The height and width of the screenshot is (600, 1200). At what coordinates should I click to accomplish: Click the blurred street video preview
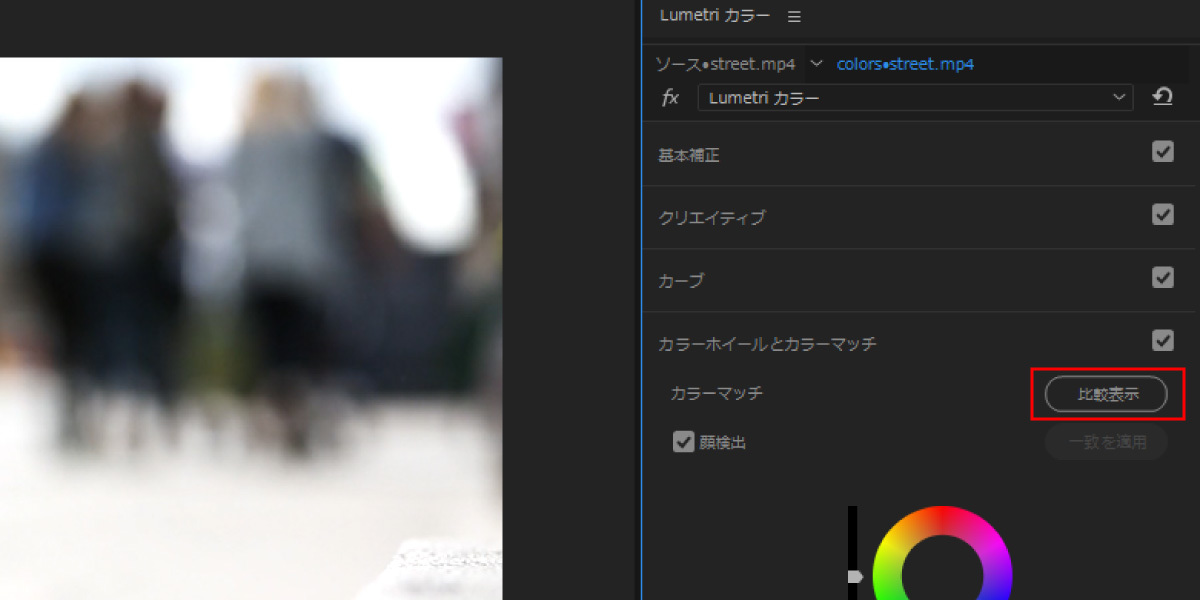(x=250, y=328)
